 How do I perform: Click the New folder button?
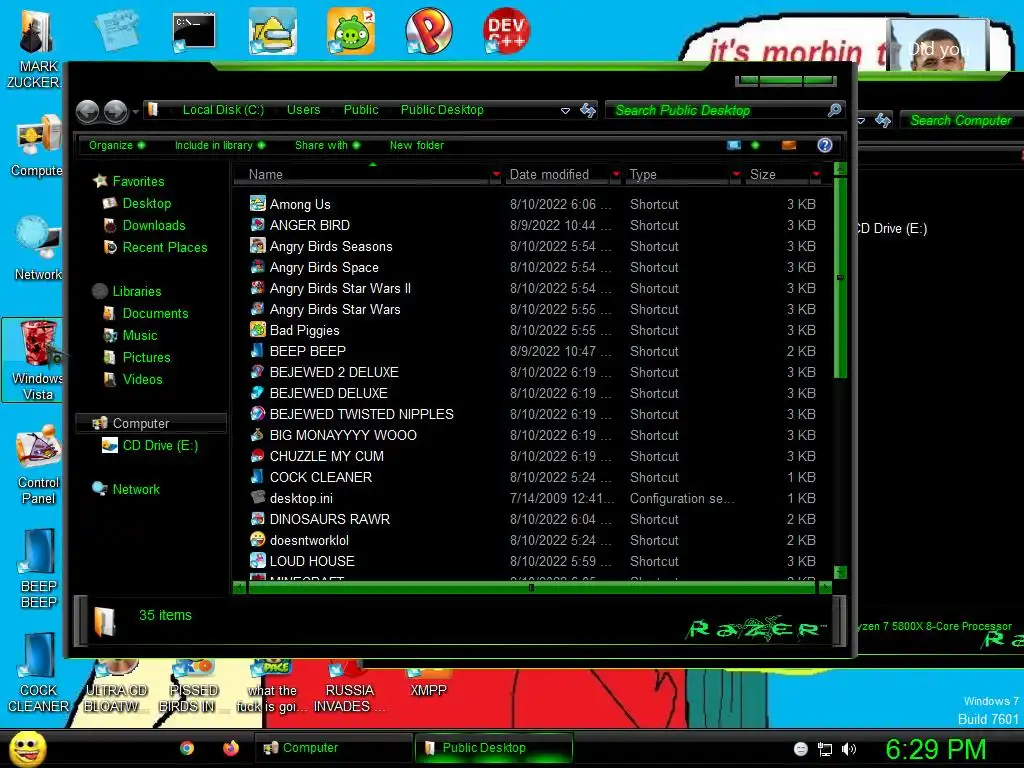coord(417,145)
